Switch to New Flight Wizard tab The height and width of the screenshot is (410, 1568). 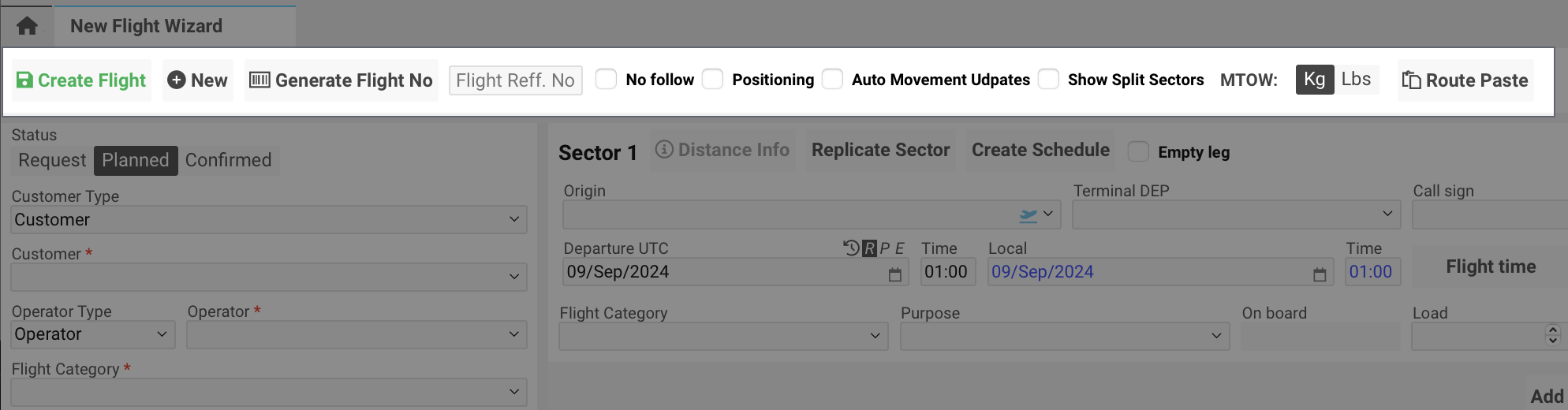[147, 26]
